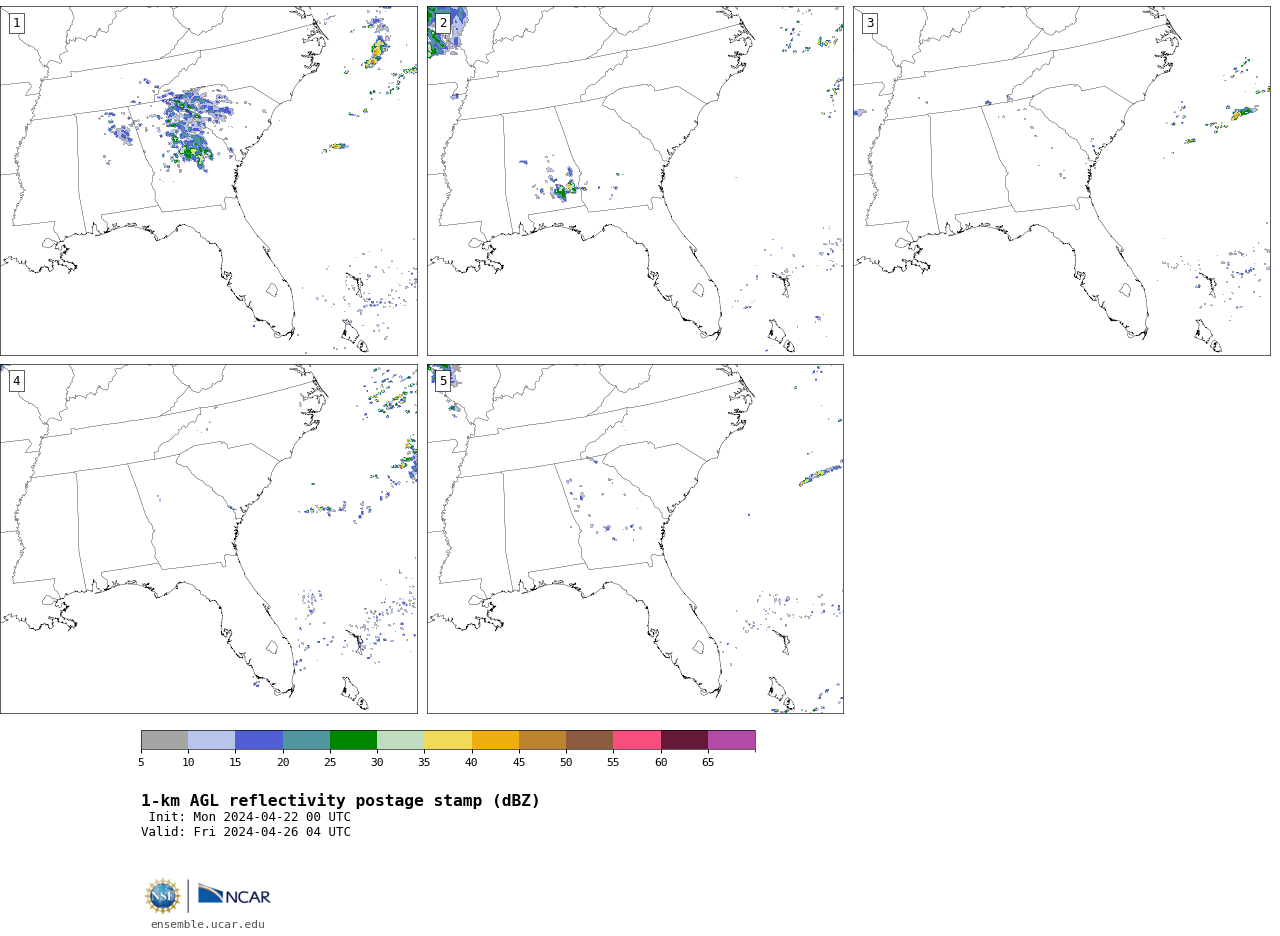
Task: Open the ensemble.ucar.edu link
Action: [208, 925]
